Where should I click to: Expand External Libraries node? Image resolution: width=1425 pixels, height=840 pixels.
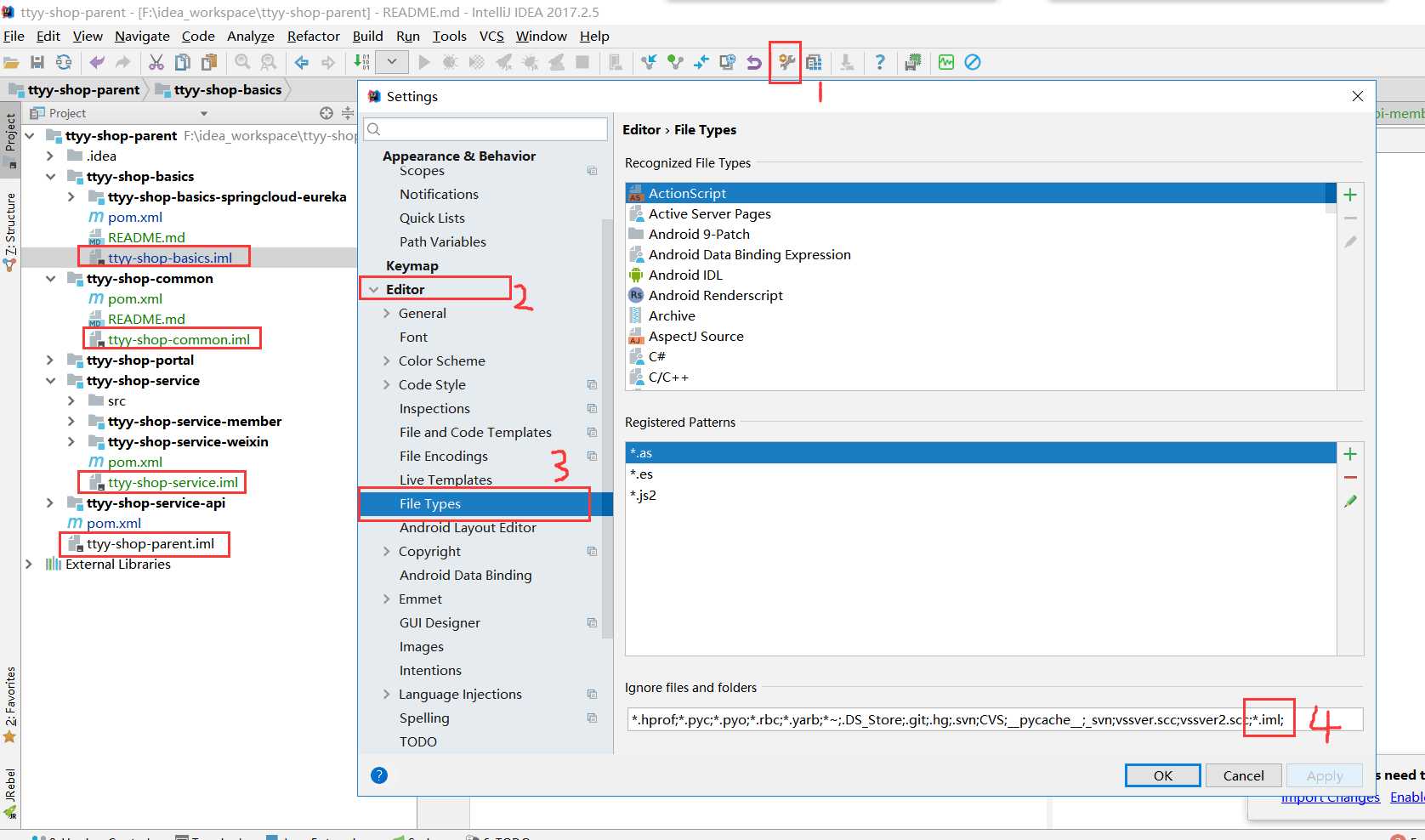click(x=29, y=564)
